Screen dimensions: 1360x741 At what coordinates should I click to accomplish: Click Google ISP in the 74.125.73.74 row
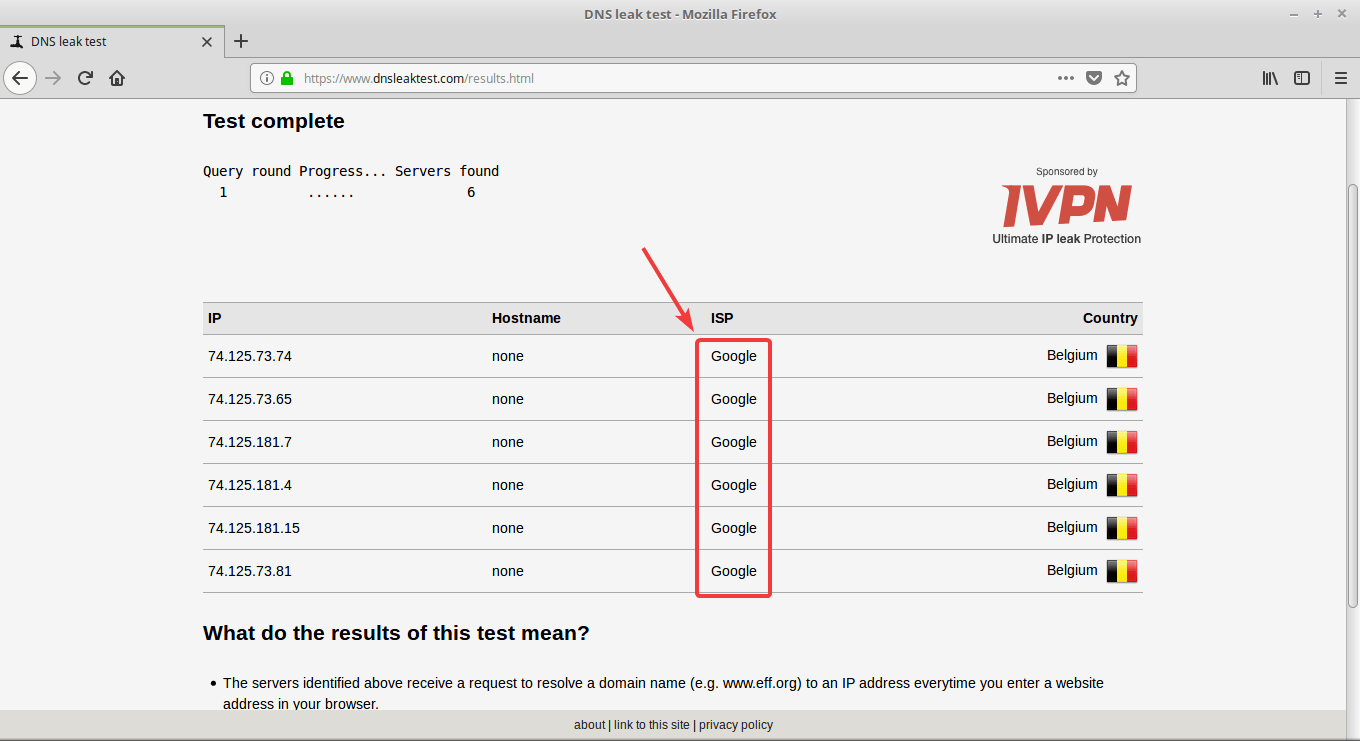click(x=734, y=356)
